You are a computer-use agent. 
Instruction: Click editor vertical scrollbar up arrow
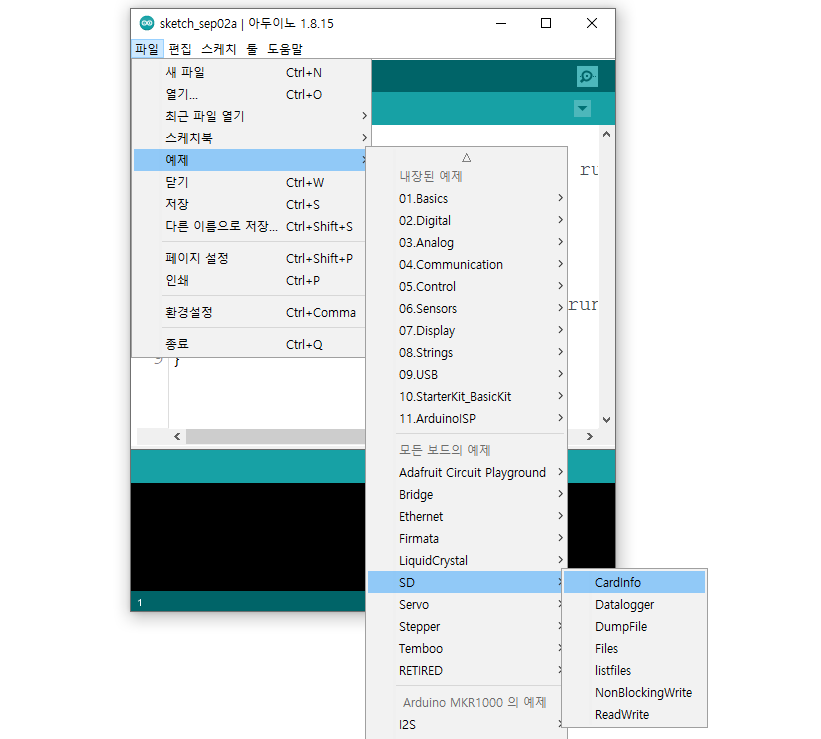click(x=606, y=134)
